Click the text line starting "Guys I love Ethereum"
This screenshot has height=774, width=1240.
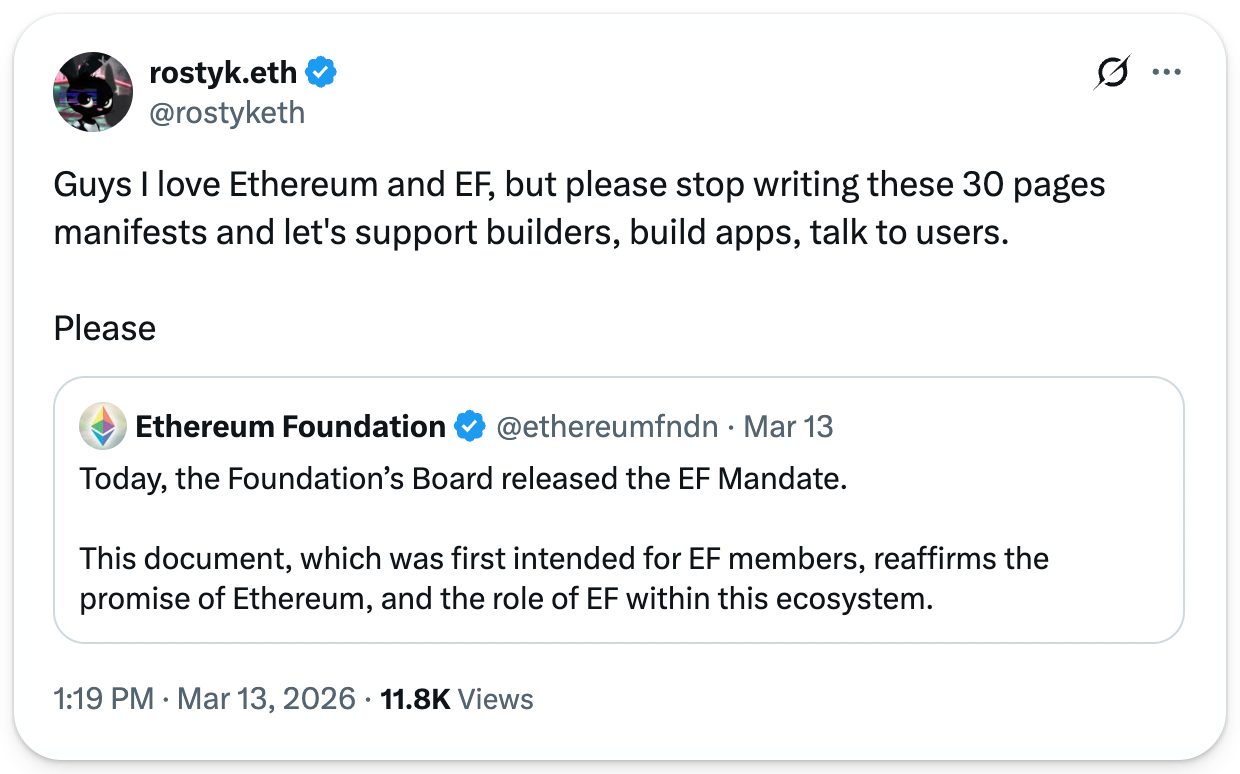click(x=579, y=185)
